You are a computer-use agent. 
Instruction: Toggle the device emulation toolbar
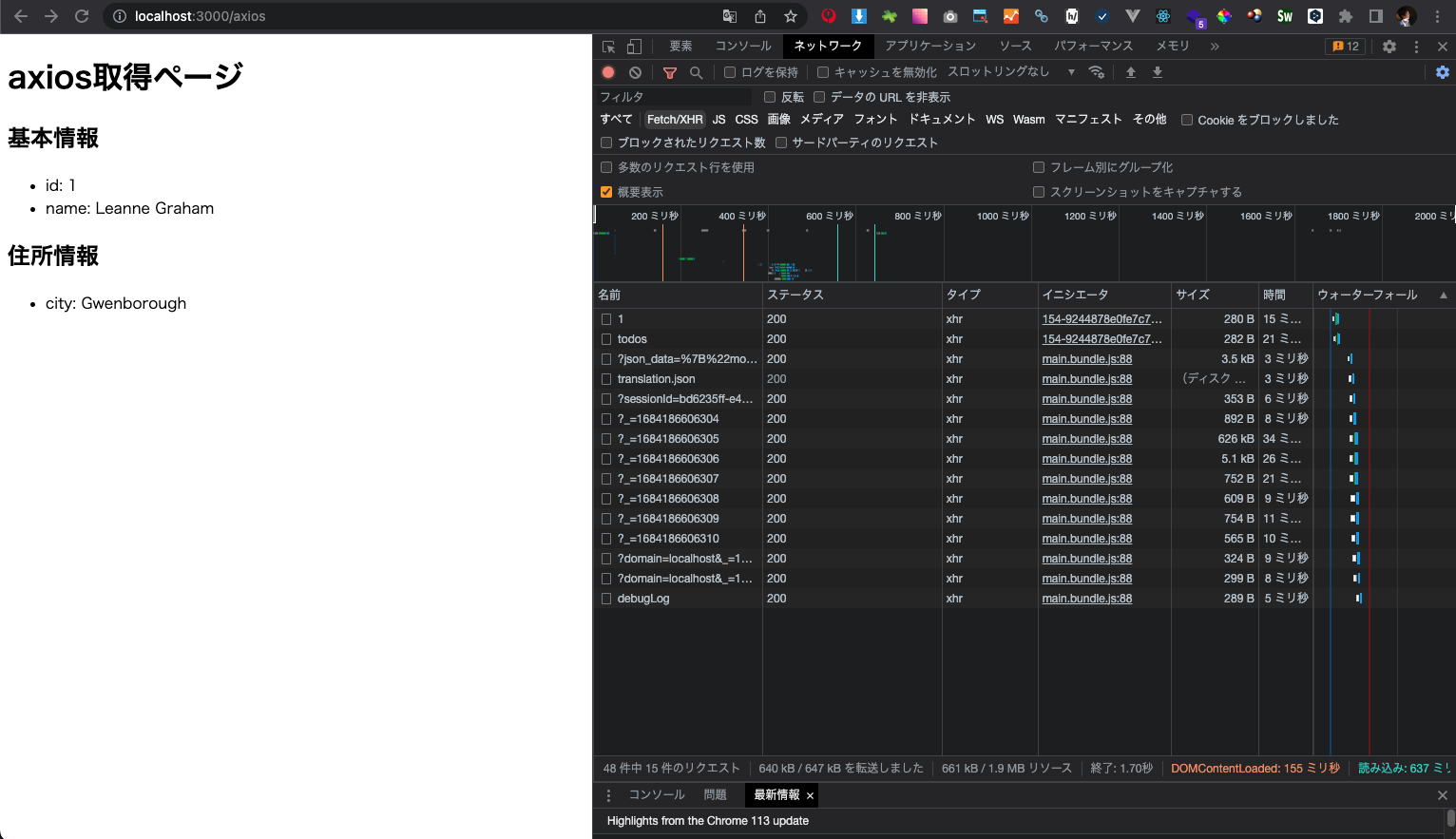(633, 46)
